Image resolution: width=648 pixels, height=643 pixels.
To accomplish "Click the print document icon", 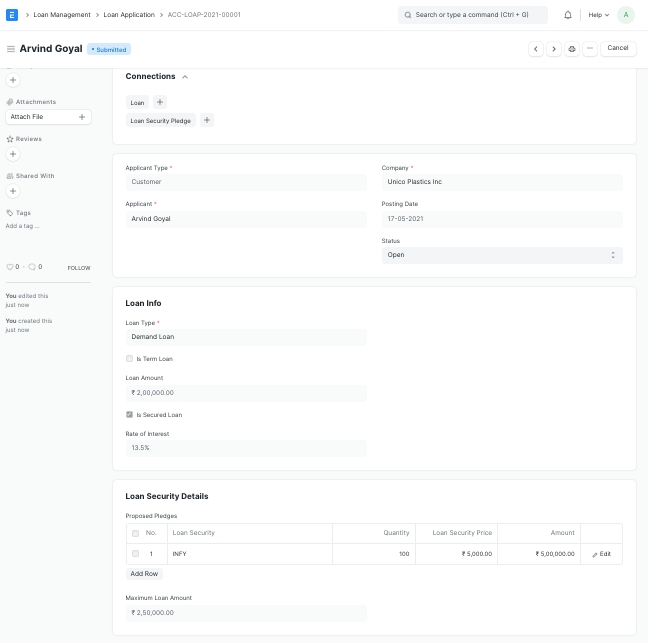I will coord(572,48).
